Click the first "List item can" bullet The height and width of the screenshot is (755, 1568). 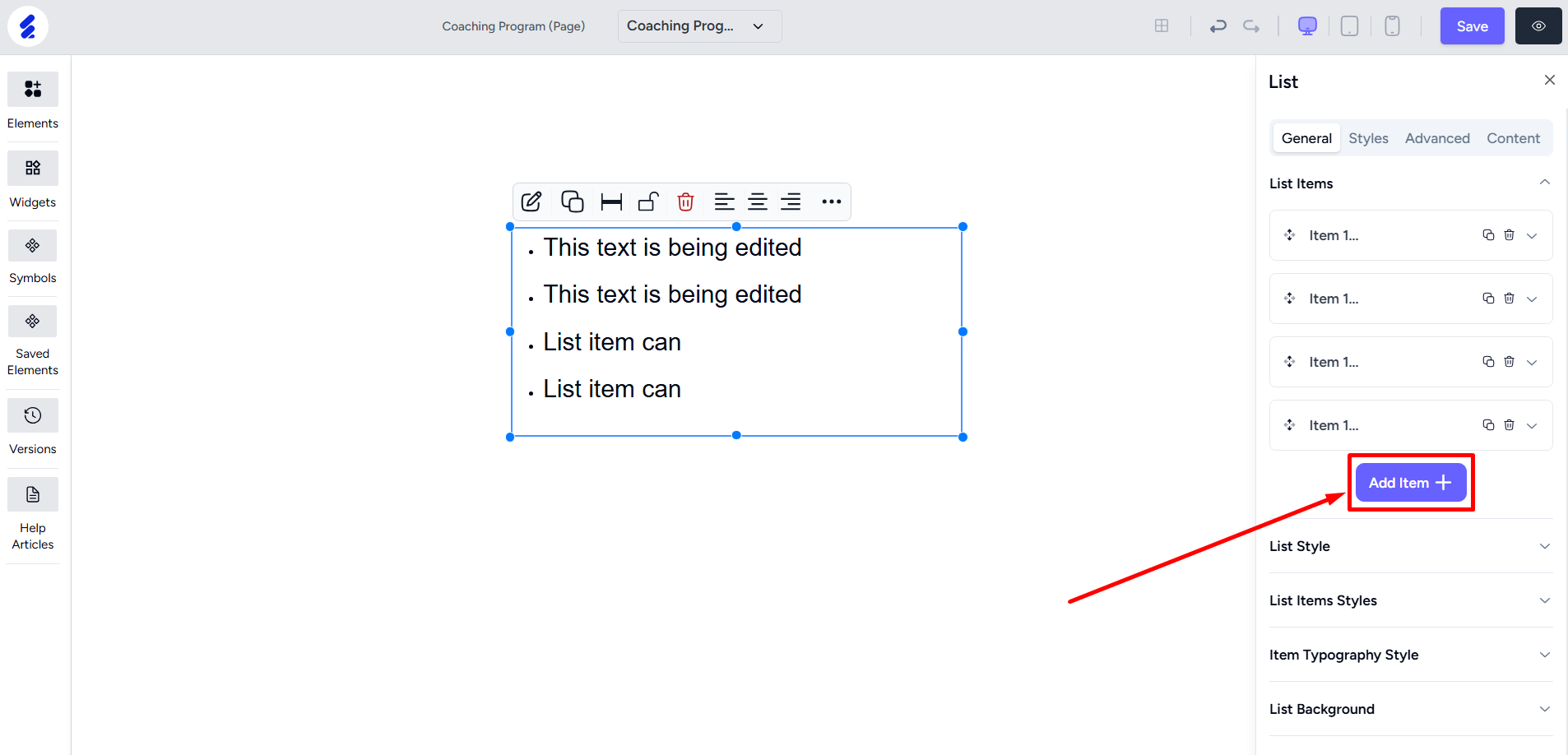[612, 342]
